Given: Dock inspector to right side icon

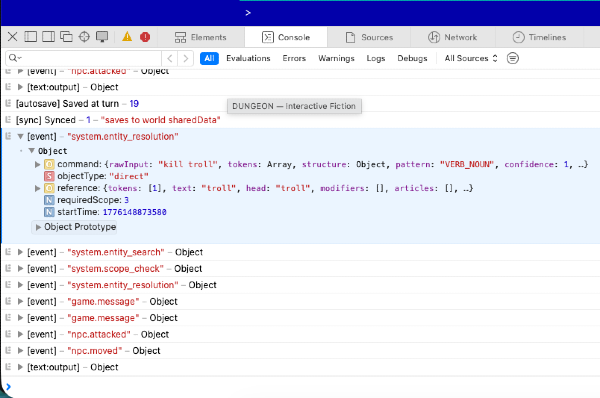Looking at the screenshot, I should click(48, 37).
